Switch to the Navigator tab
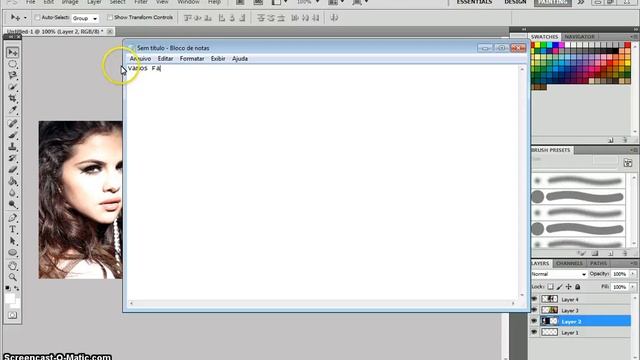This screenshot has width=640, height=360. (x=580, y=37)
